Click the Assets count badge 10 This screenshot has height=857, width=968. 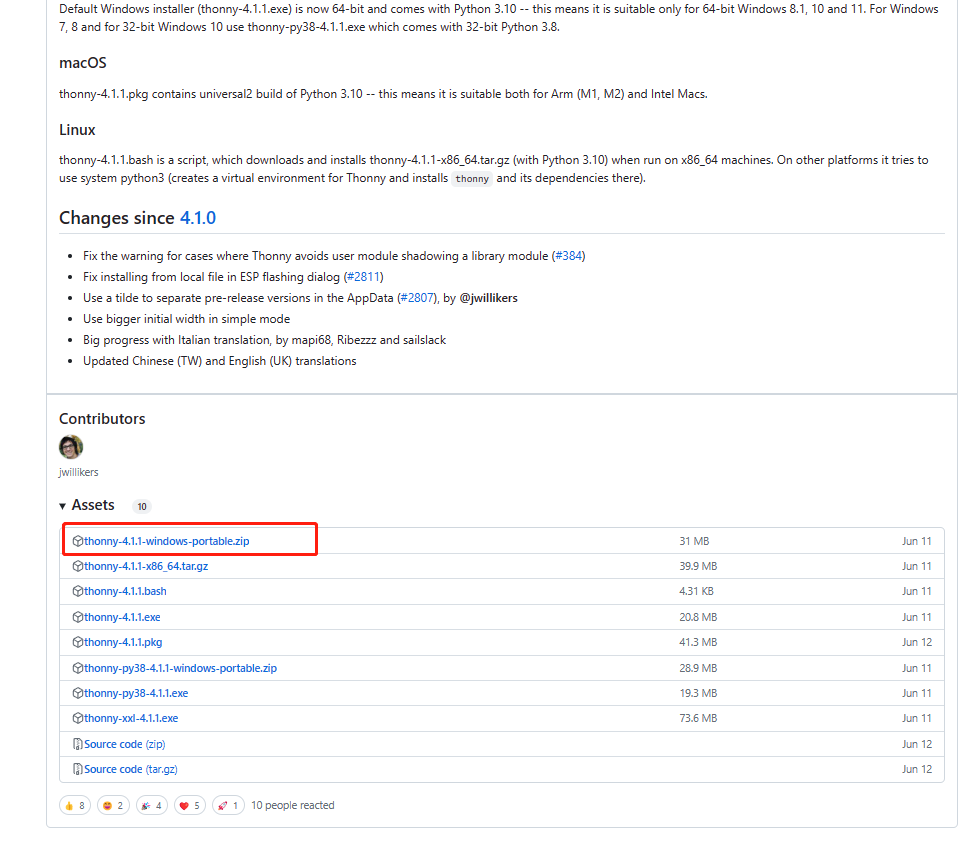click(x=142, y=507)
